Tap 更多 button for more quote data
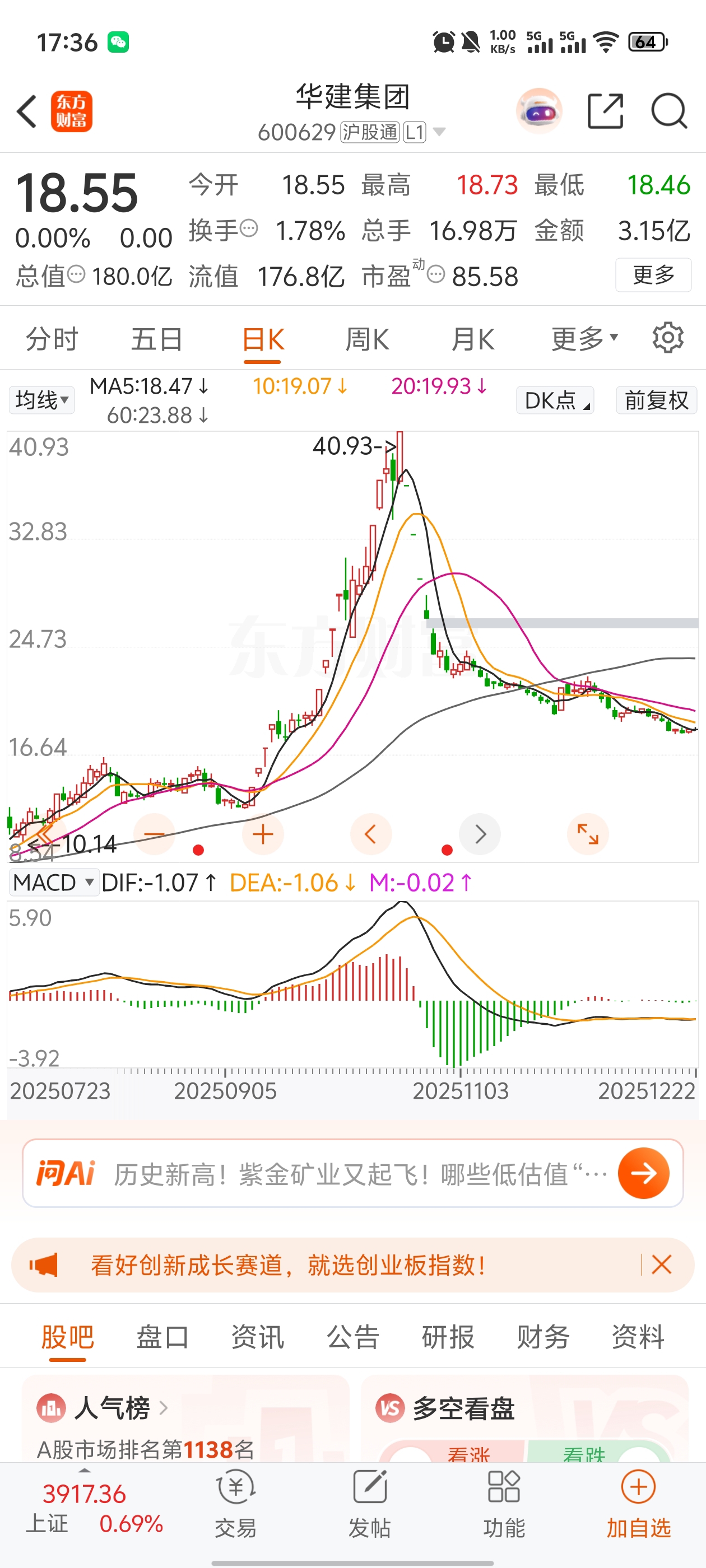Image resolution: width=706 pixels, height=1568 pixels. 653,274
